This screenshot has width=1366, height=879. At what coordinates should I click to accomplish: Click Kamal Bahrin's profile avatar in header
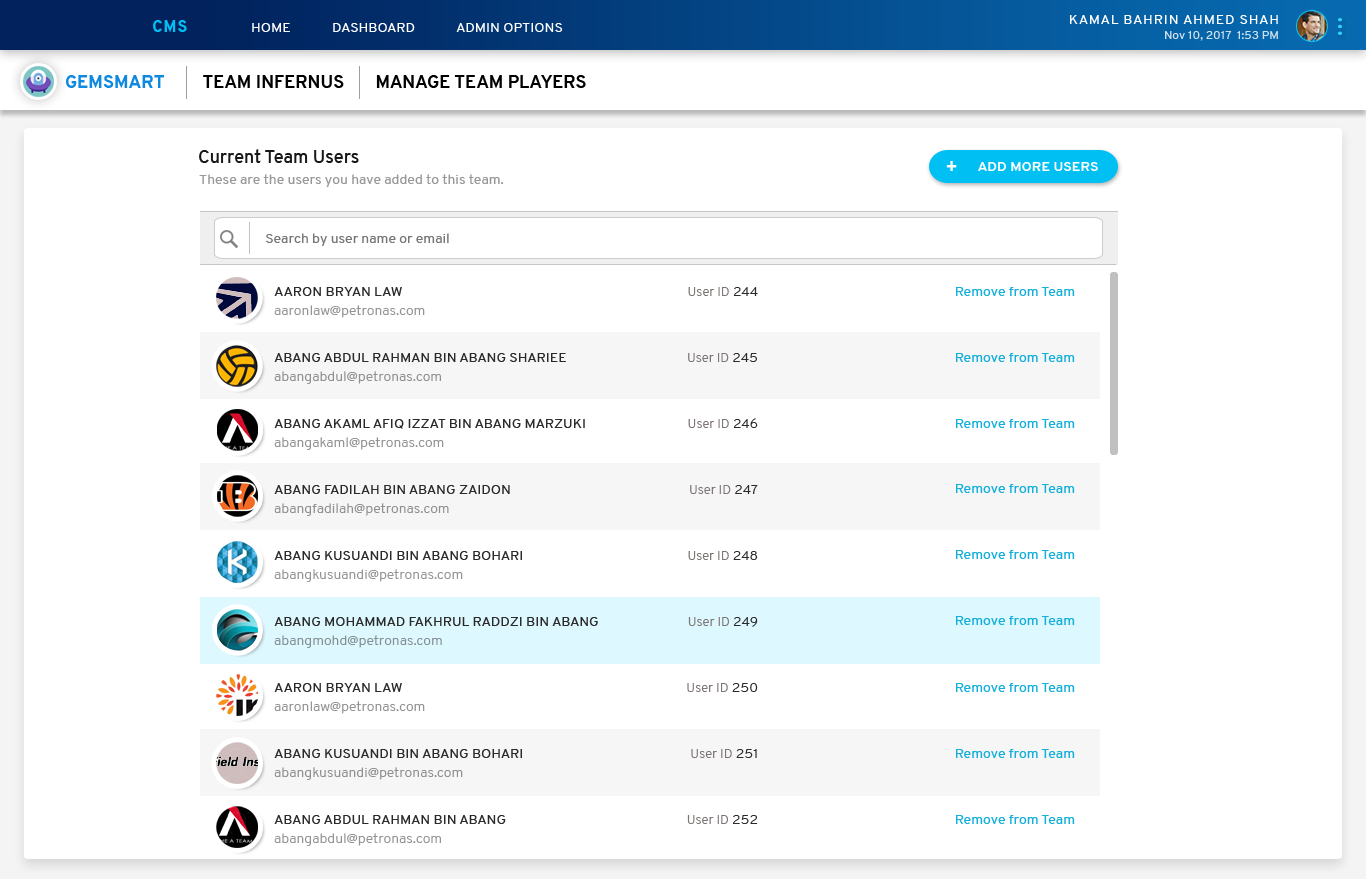coord(1311,27)
